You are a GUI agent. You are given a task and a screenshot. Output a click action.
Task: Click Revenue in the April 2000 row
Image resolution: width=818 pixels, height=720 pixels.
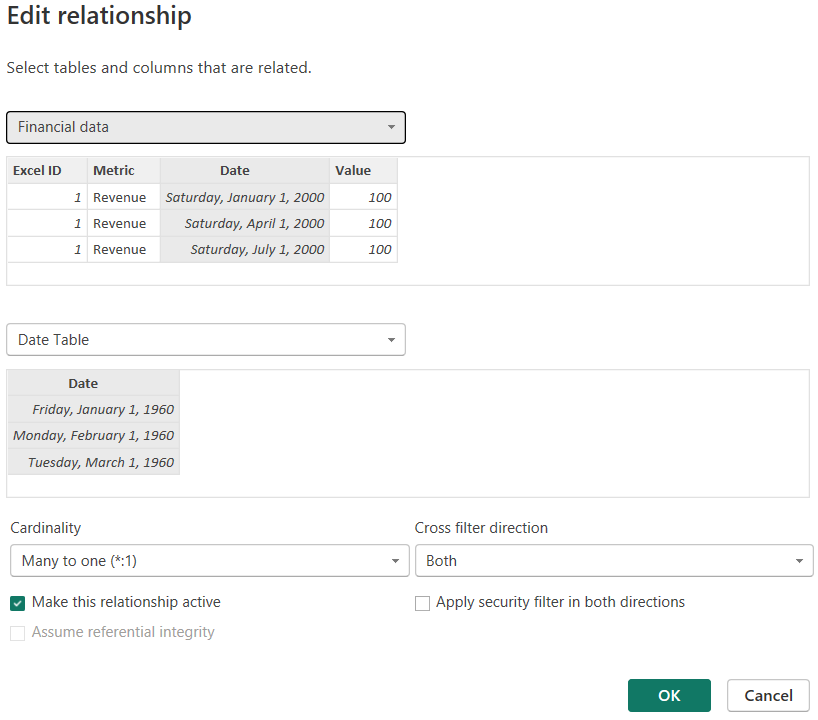(124, 223)
